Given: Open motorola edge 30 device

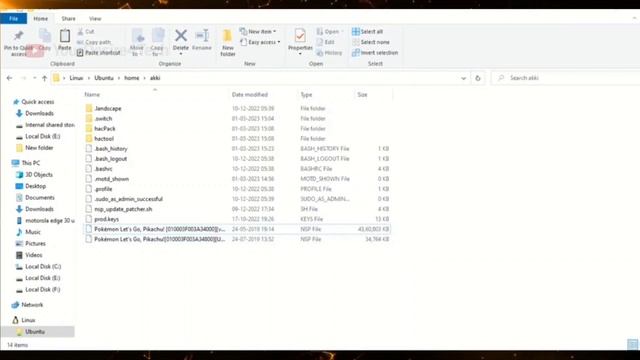Looking at the screenshot, I should [46, 220].
